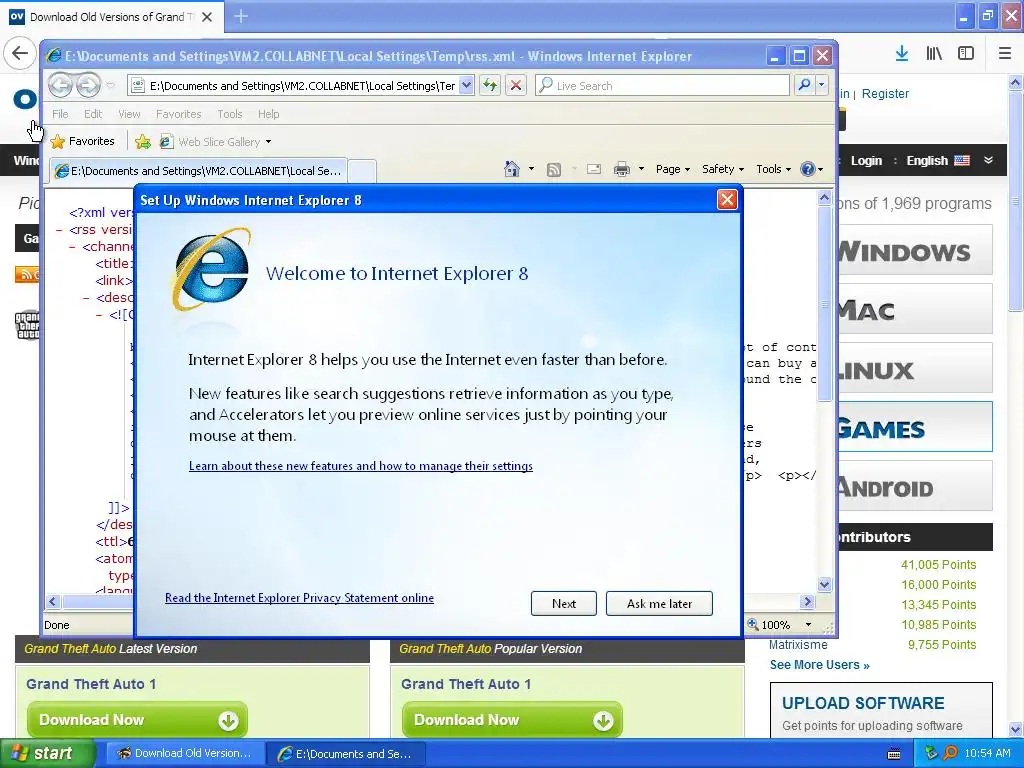This screenshot has width=1024, height=768.
Task: Click the Ask me later button
Action: pos(659,603)
